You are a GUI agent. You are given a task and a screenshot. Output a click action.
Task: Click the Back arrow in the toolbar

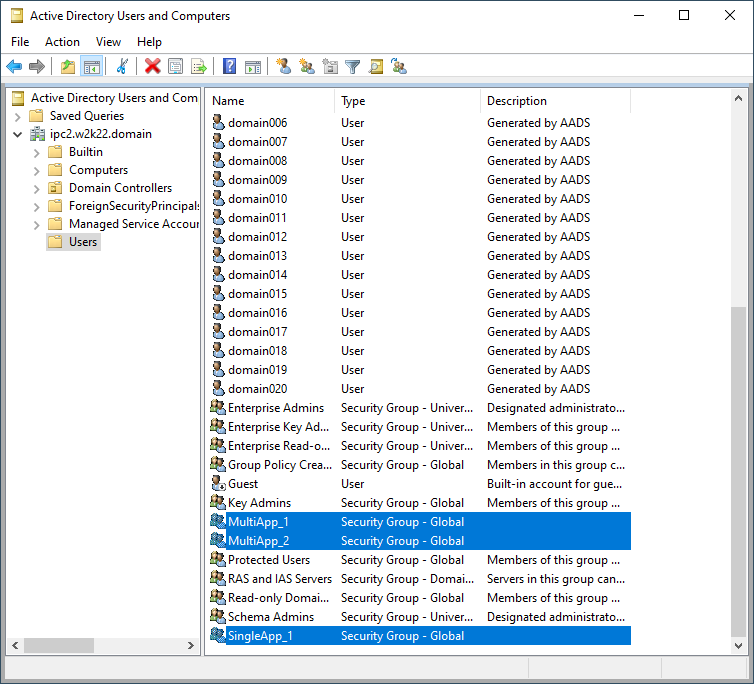coord(14,67)
